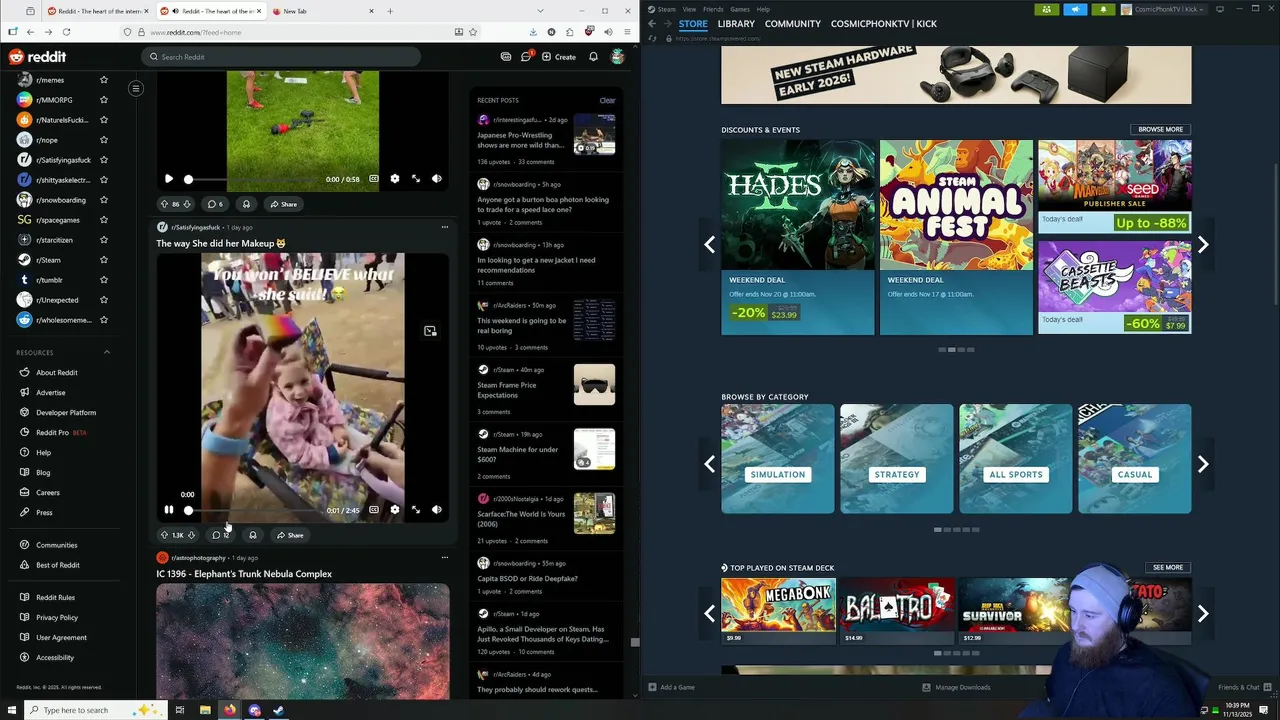Go to previous Discounts & Events slide
The image size is (1280, 720).
pos(709,245)
